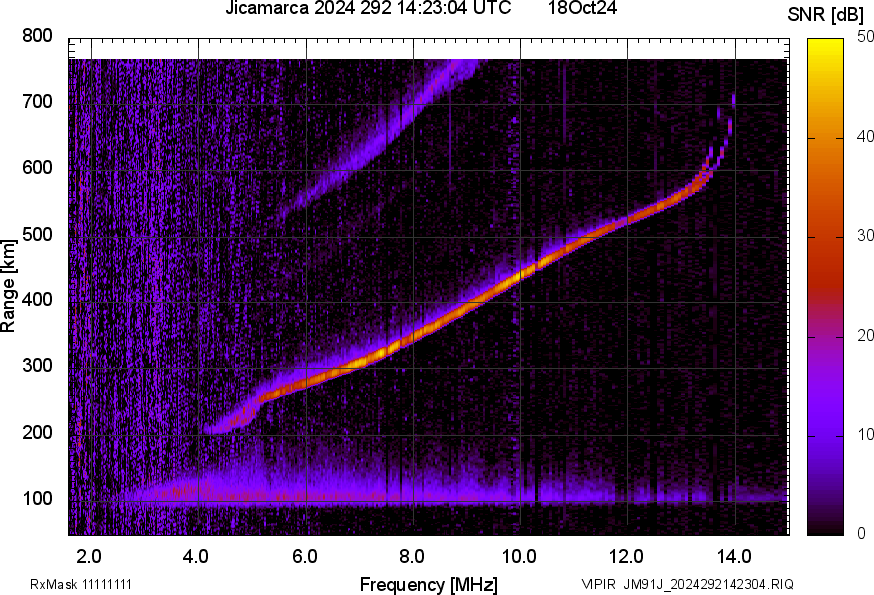This screenshot has height=595, width=874.
Task: Click the frequency tick label '8.0'
Action: [411, 556]
